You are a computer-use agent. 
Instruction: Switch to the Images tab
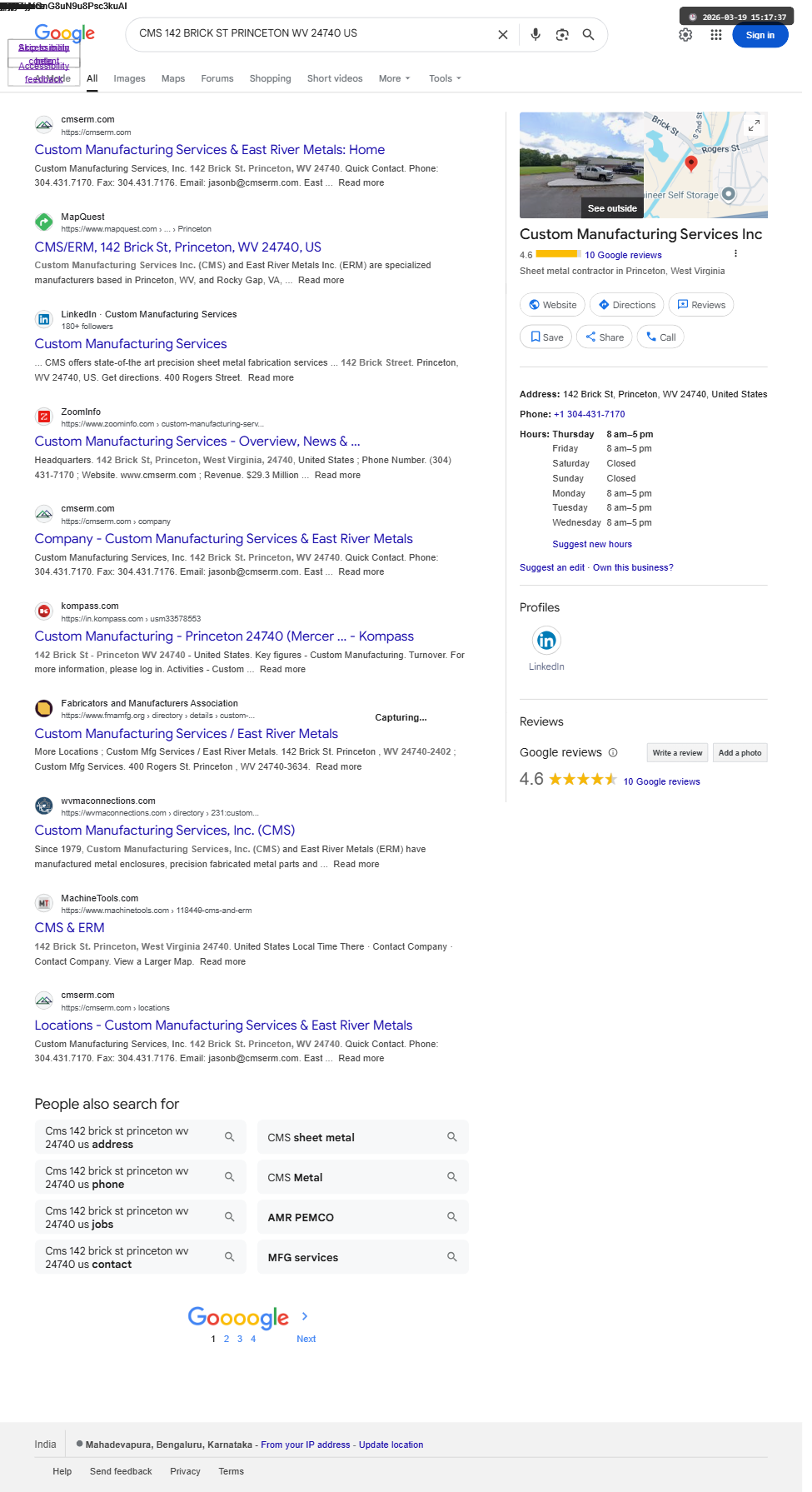(x=129, y=79)
